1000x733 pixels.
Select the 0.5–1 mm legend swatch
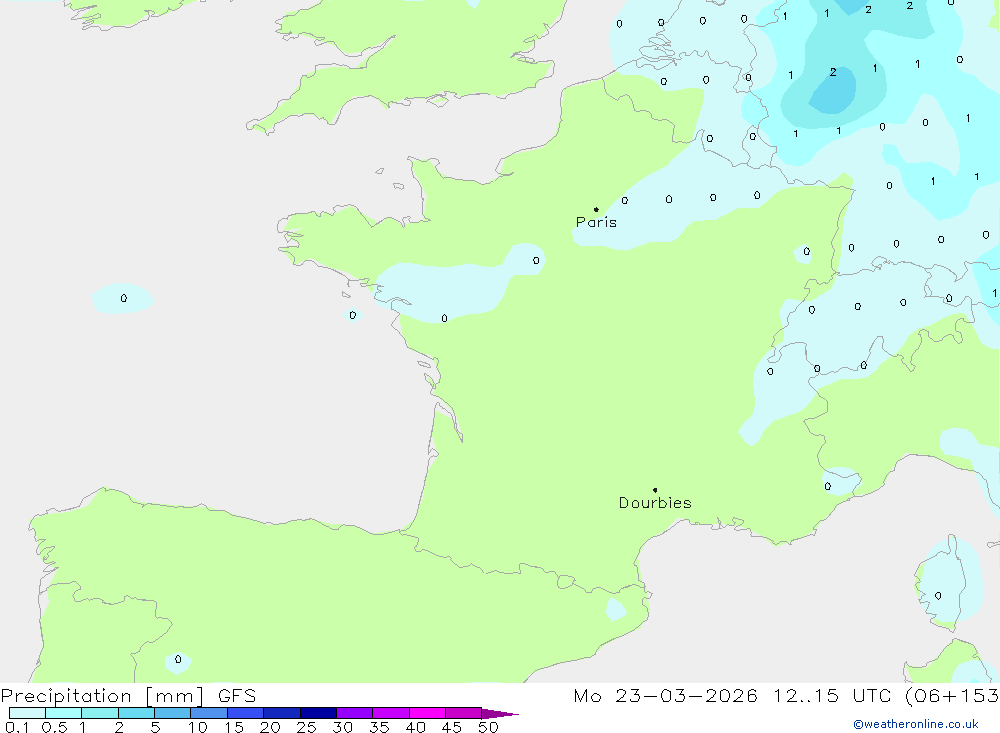[64, 713]
